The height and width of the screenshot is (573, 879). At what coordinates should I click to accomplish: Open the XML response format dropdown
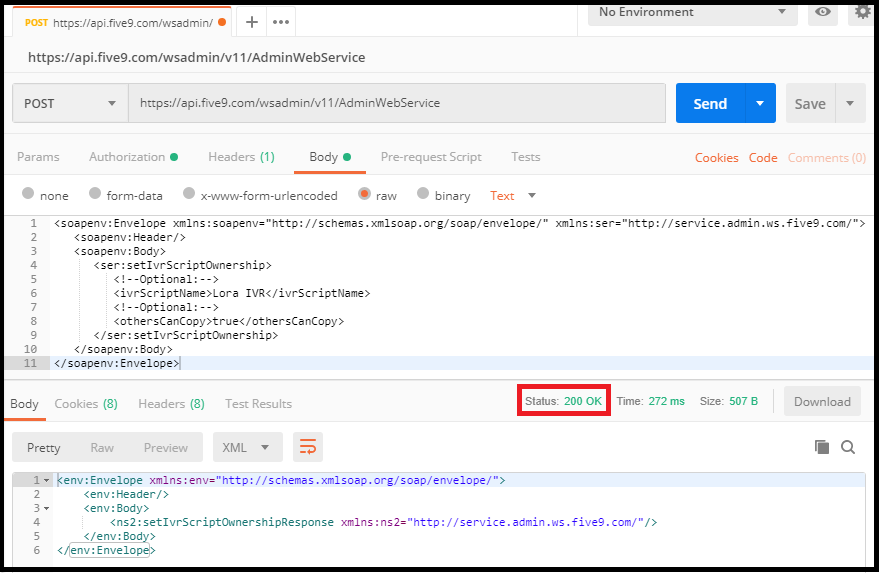coord(247,447)
